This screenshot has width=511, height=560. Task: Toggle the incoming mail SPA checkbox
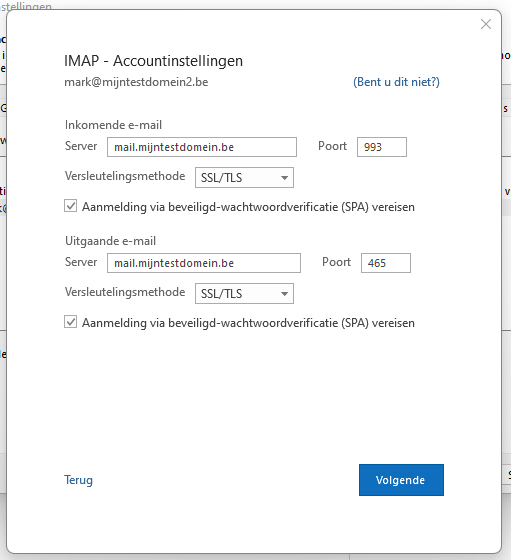pyautogui.click(x=70, y=206)
